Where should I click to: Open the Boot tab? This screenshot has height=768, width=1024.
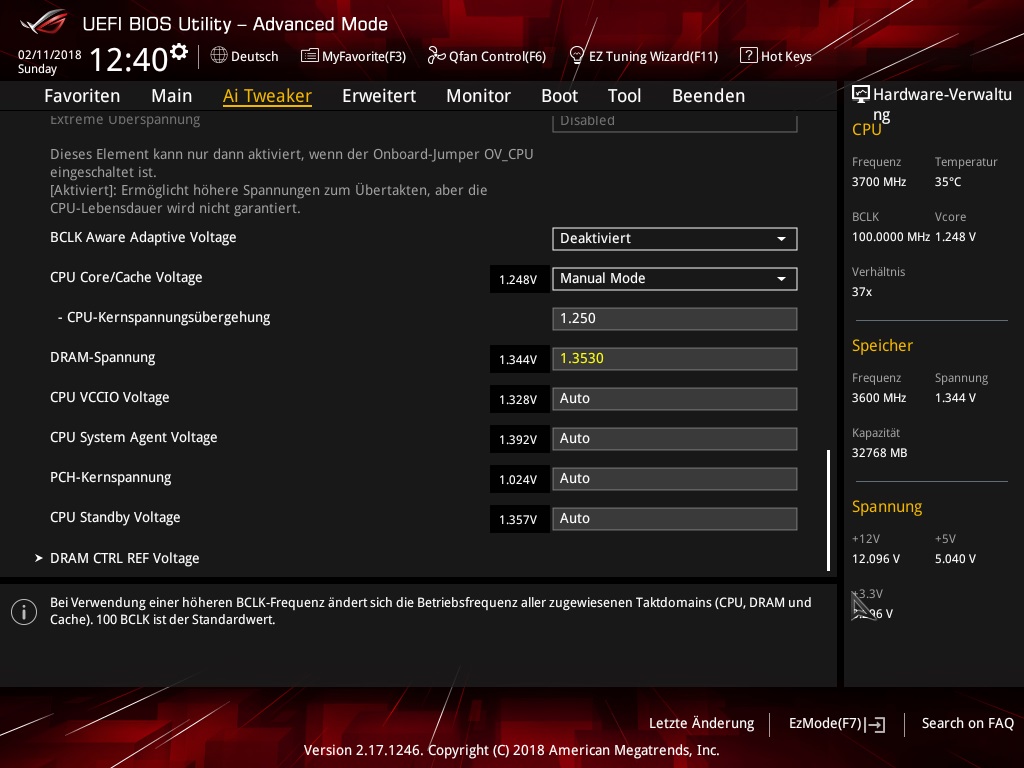click(x=560, y=96)
